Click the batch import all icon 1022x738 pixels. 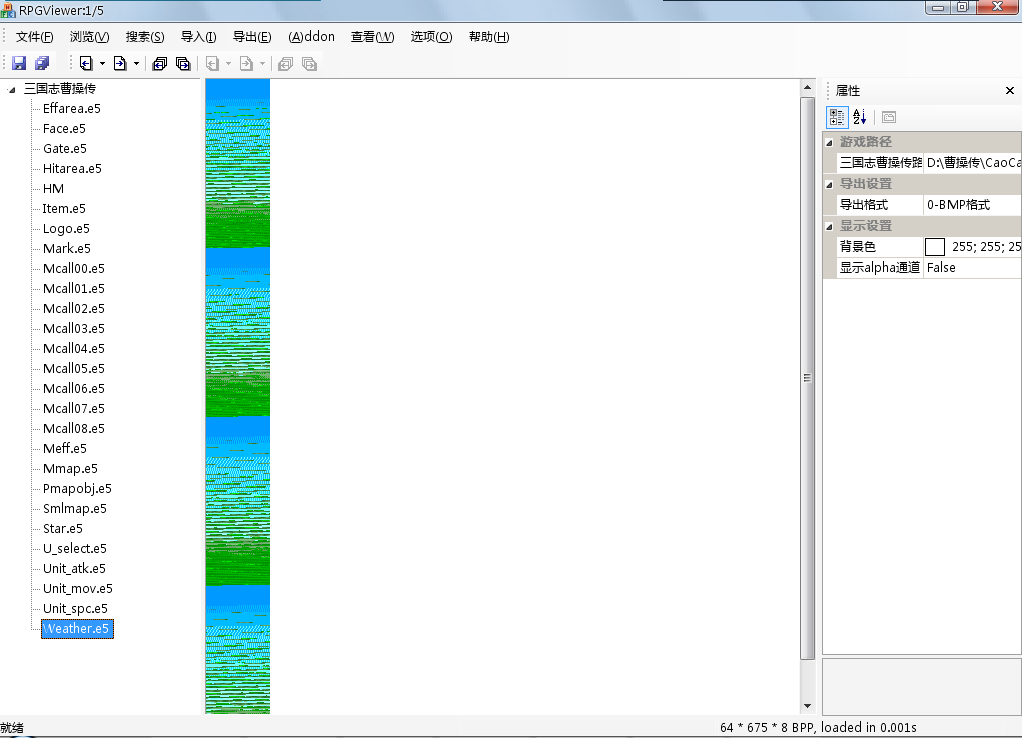coord(160,64)
